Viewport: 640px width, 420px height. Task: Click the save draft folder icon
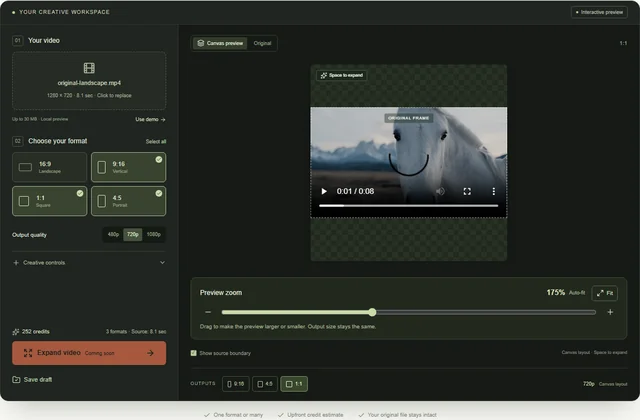coord(16,380)
